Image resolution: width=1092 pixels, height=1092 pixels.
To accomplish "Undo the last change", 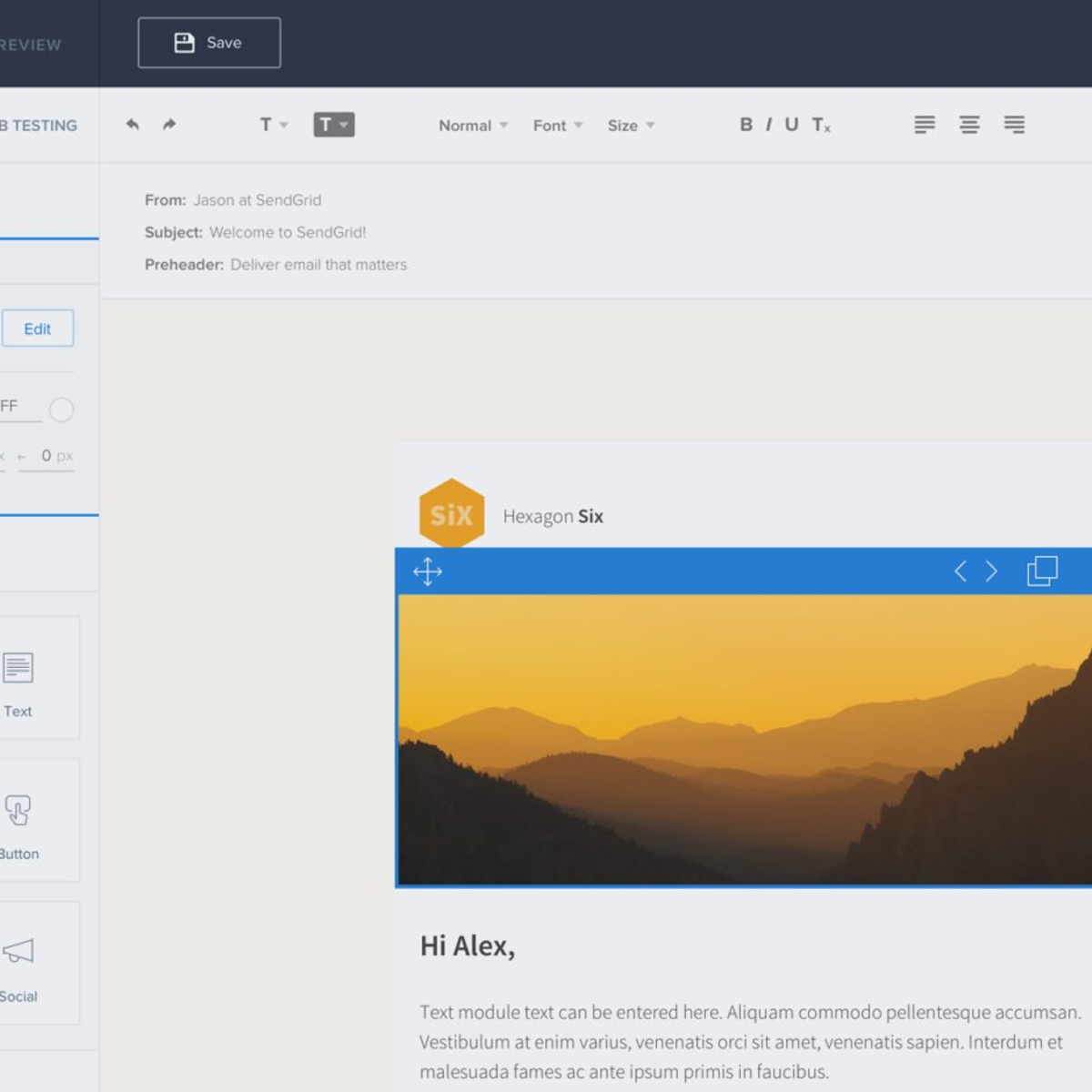I will [132, 125].
